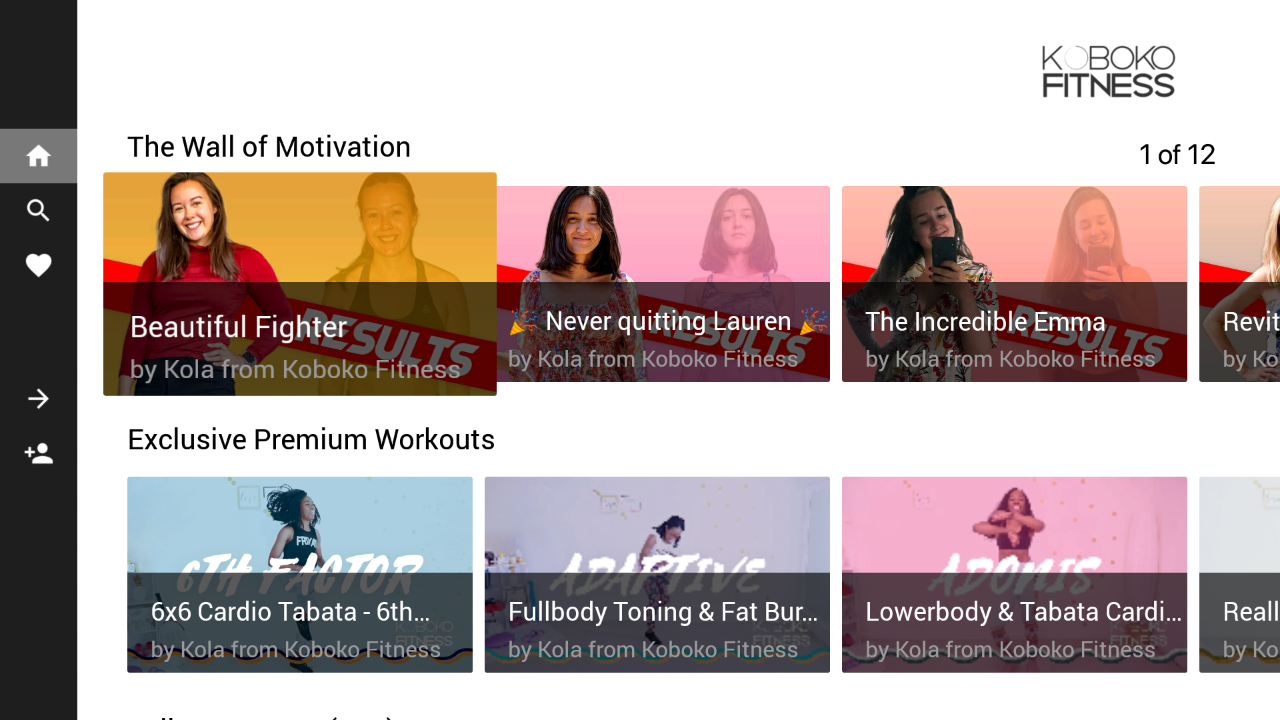Click The Wall of Motivation heading

pyautogui.click(x=269, y=147)
